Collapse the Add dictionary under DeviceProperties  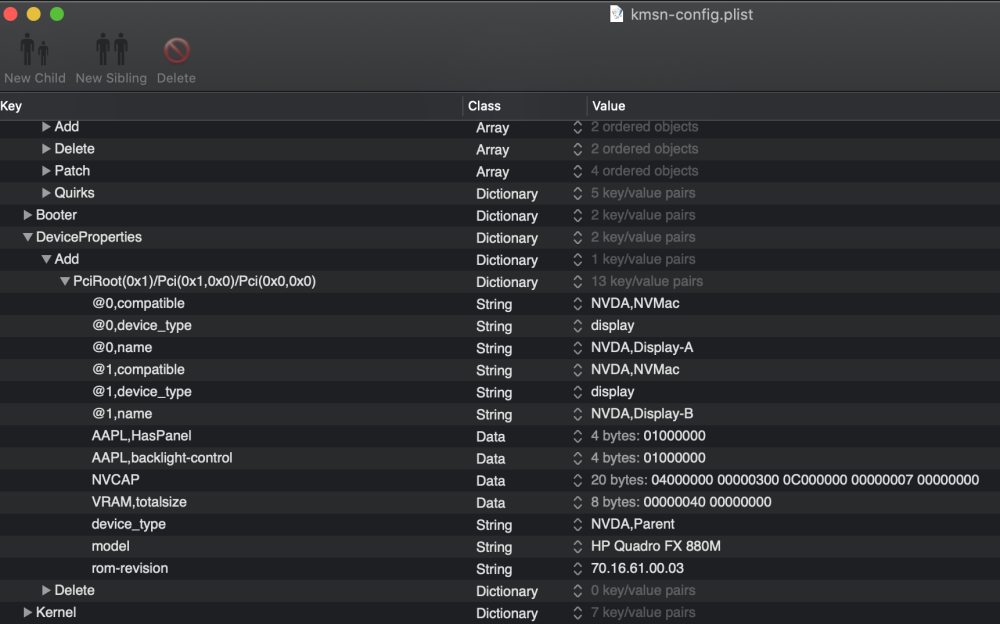tap(46, 259)
